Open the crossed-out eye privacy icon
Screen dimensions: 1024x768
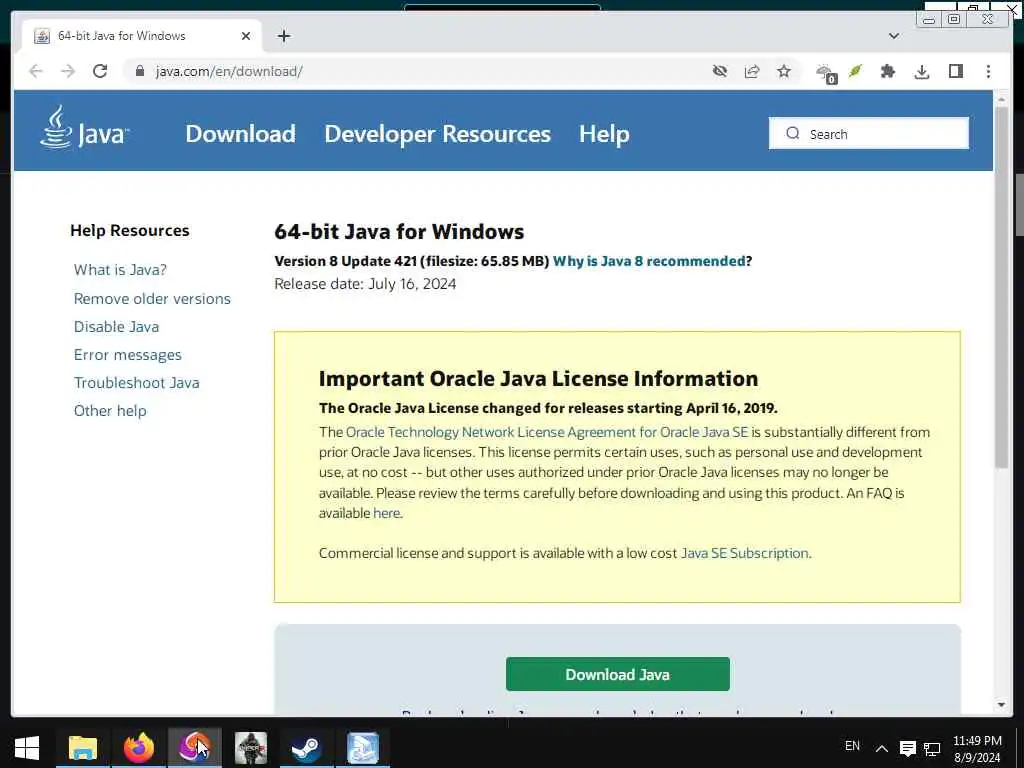point(720,71)
